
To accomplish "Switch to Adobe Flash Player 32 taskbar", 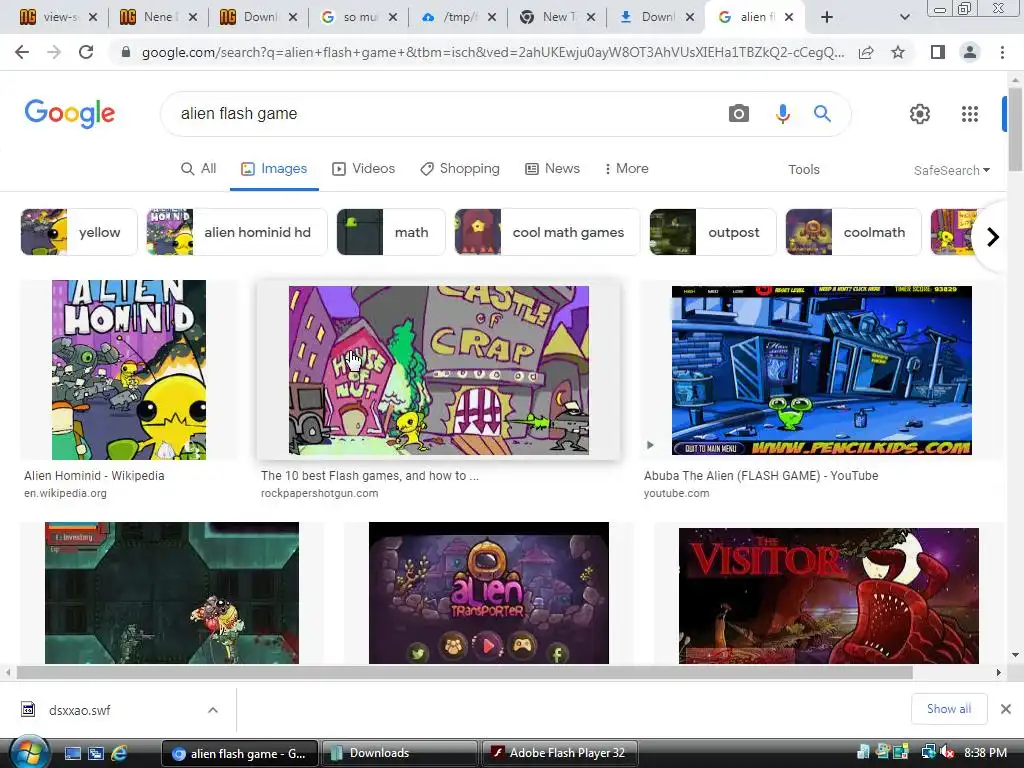I will point(560,753).
